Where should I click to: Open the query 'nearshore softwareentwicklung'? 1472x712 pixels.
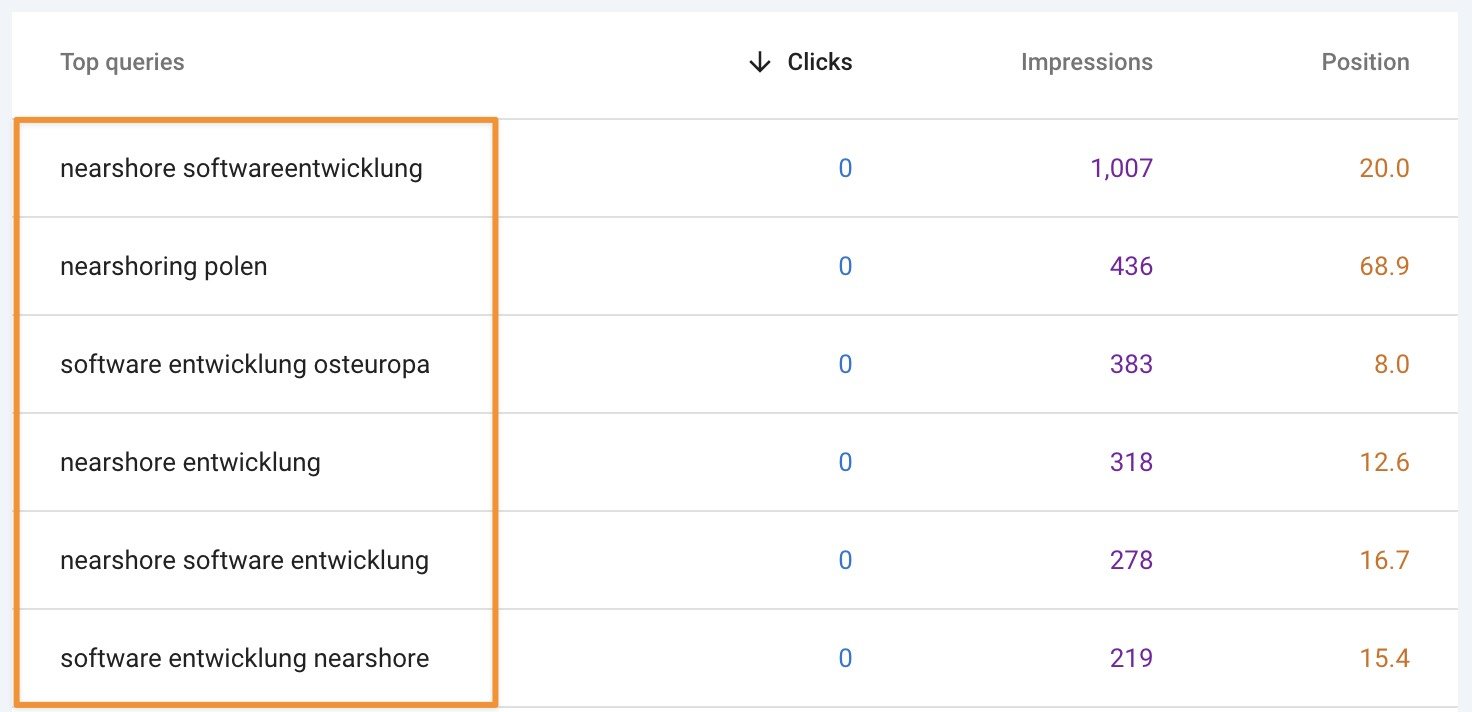(241, 169)
